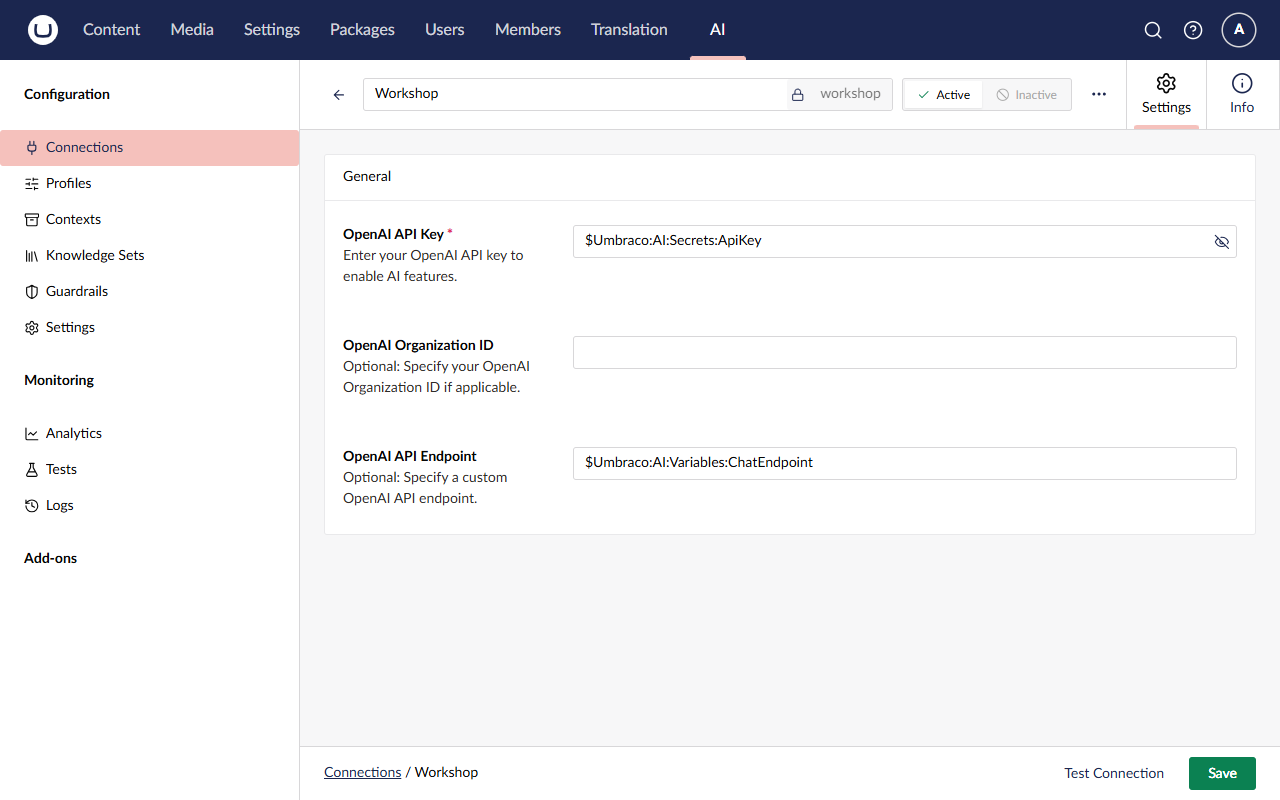
Task: Click the Tests flask icon
Action: pos(32,469)
